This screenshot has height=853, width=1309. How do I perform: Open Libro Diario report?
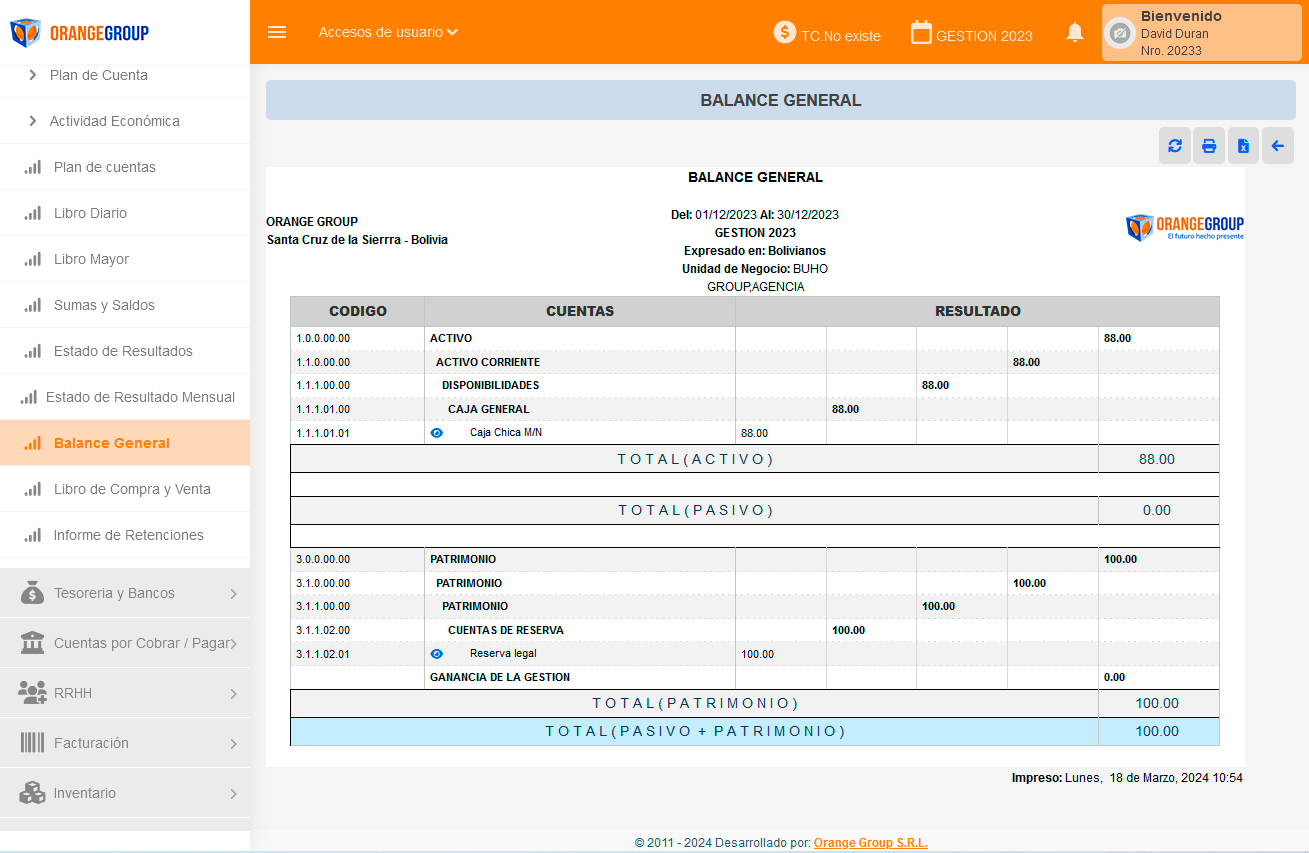click(x=90, y=213)
